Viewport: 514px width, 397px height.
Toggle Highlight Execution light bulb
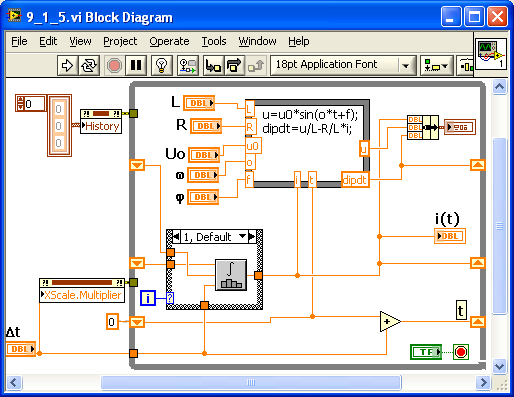pyautogui.click(x=162, y=65)
